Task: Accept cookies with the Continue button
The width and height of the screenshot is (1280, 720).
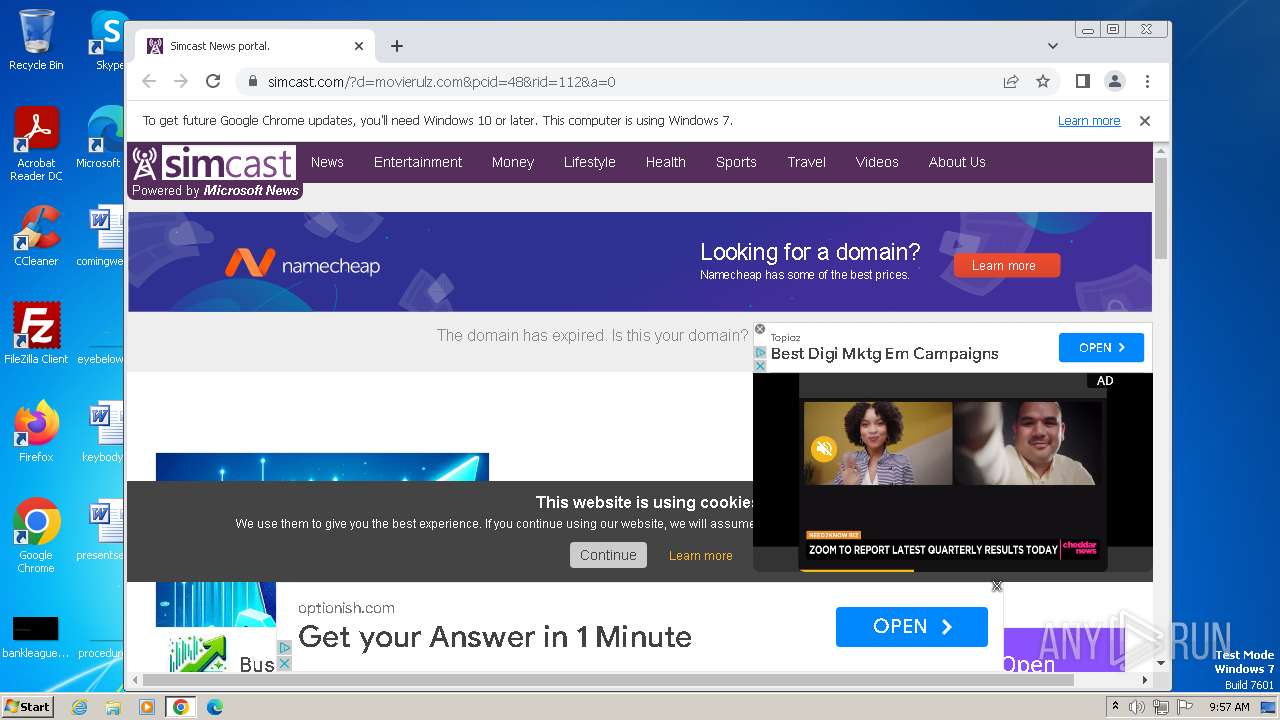Action: (608, 555)
